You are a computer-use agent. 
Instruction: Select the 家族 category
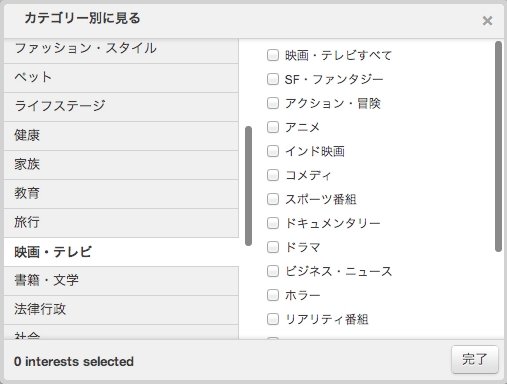pos(121,165)
